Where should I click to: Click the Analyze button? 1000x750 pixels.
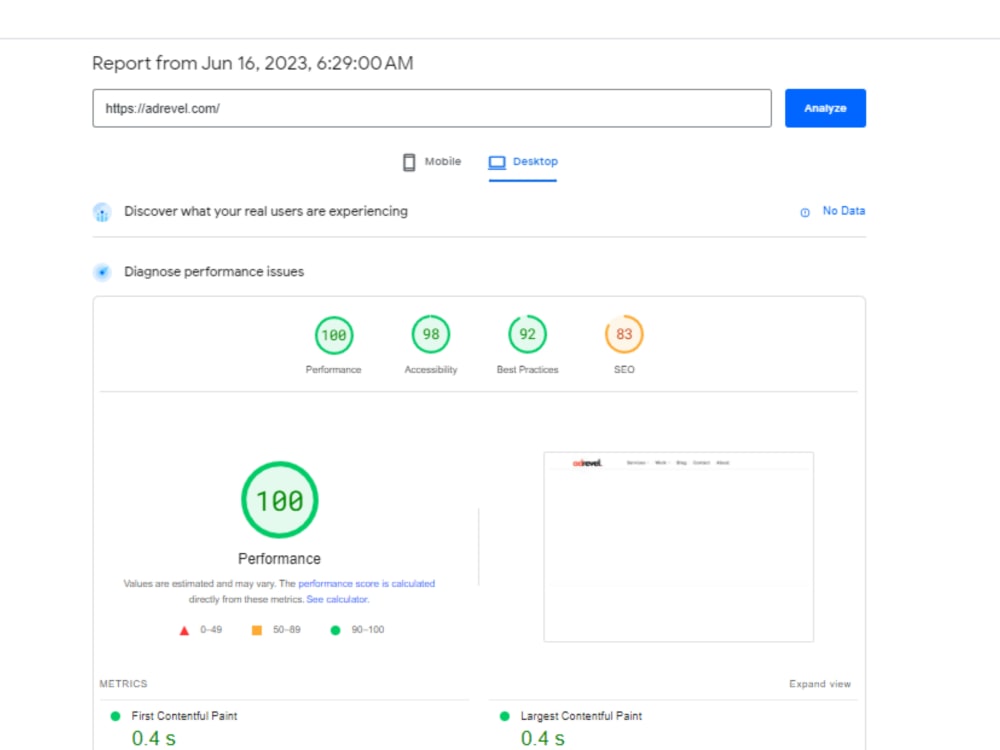click(825, 108)
